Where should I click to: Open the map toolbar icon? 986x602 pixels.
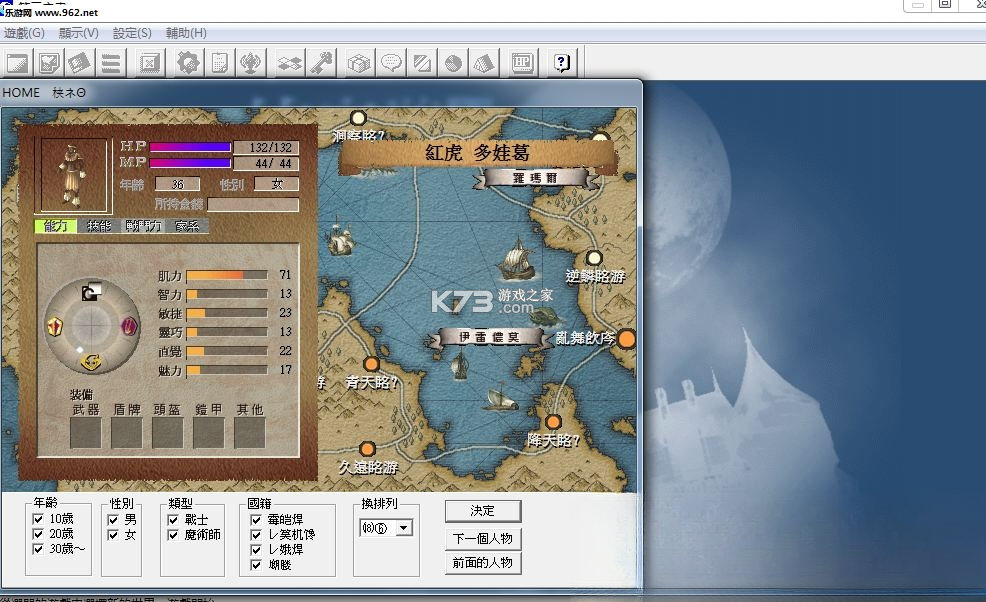pyautogui.click(x=48, y=63)
